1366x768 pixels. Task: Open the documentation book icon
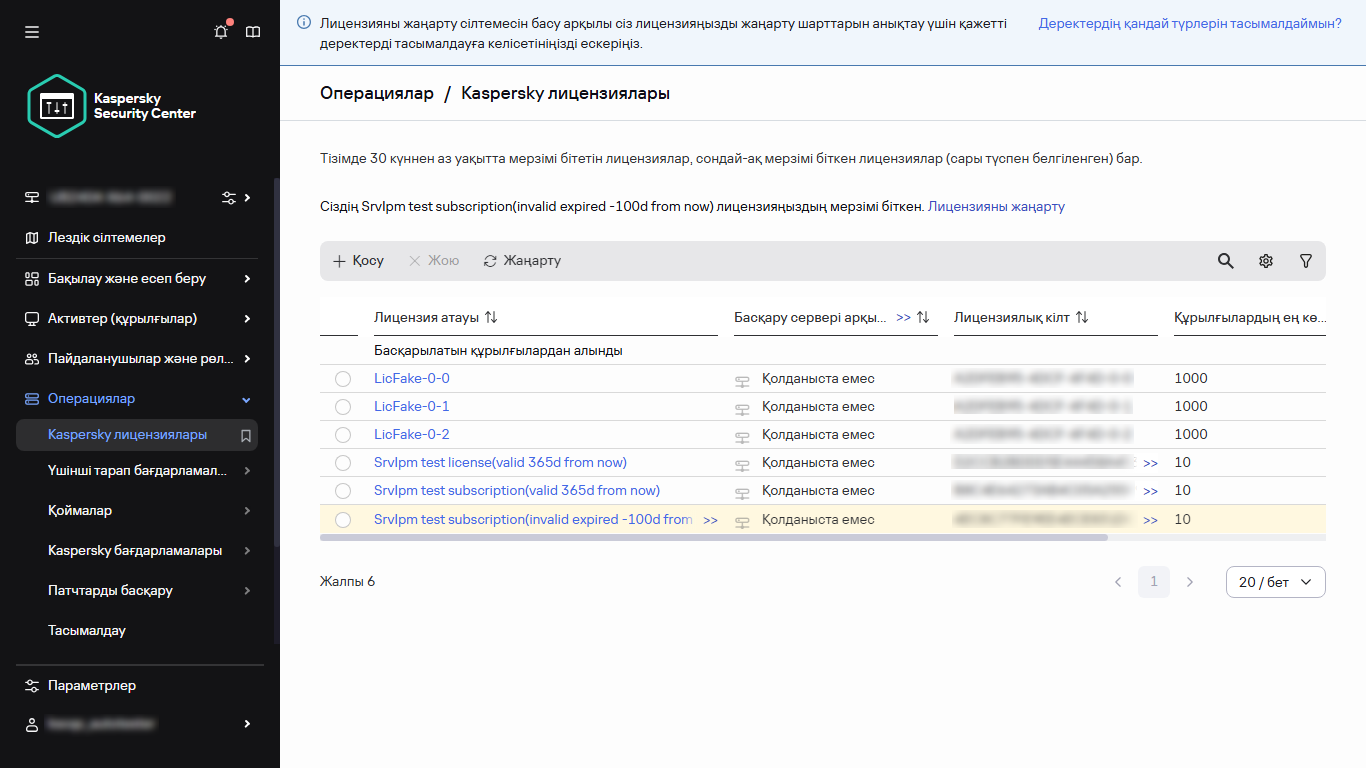point(253,32)
